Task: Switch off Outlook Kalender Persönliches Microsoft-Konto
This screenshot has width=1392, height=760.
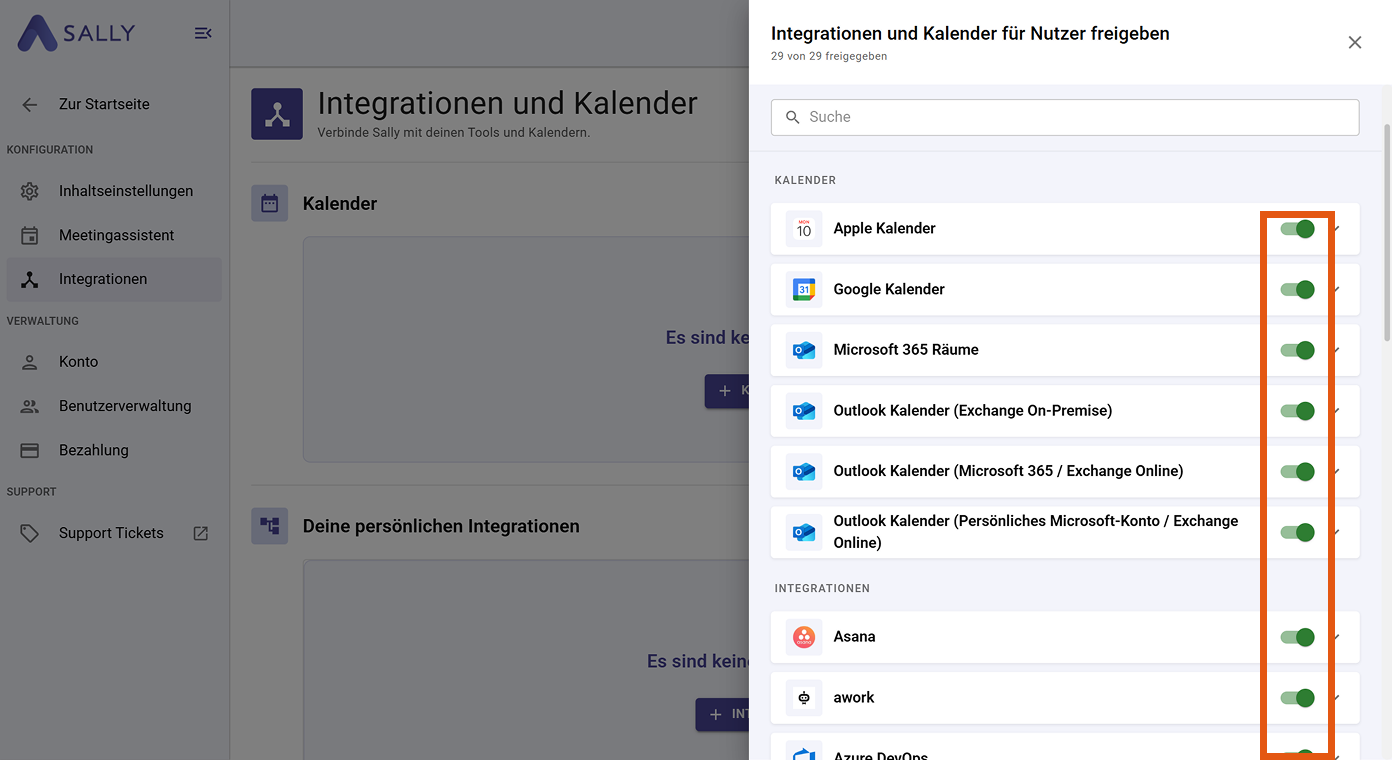Action: pos(1298,532)
